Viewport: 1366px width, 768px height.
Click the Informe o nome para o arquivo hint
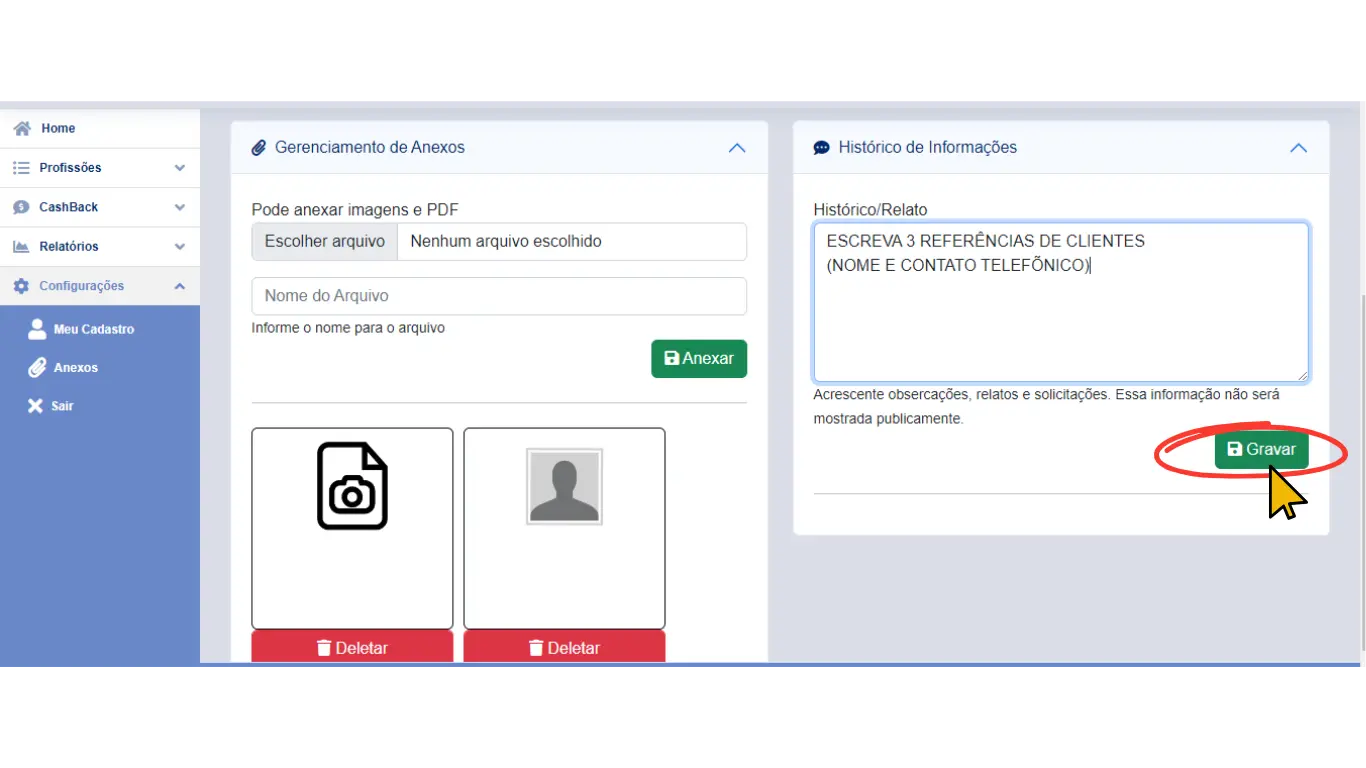(x=348, y=328)
